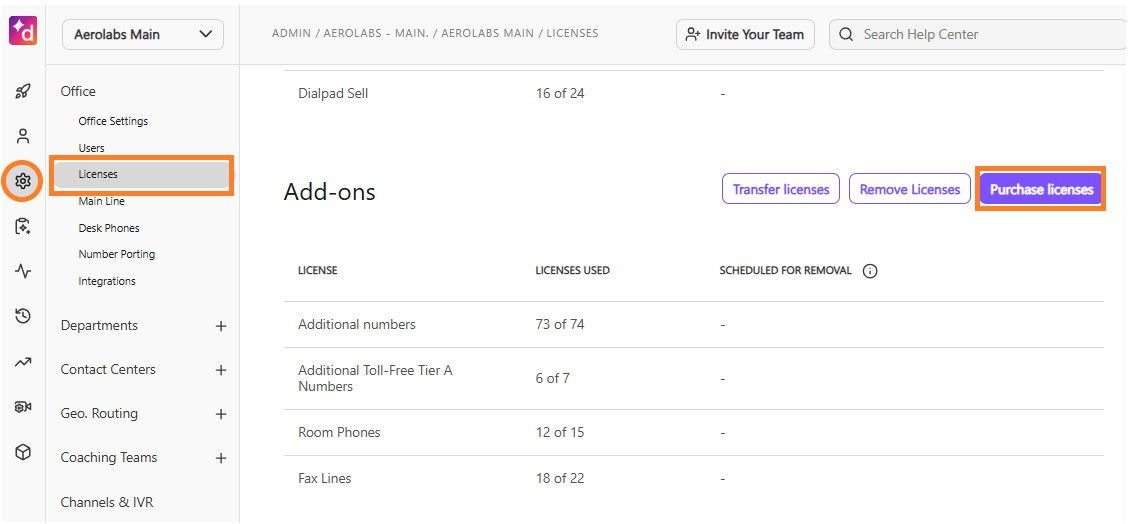The image size is (1129, 524).
Task: Expand Coaching Teams with its plus icon
Action: [221, 458]
